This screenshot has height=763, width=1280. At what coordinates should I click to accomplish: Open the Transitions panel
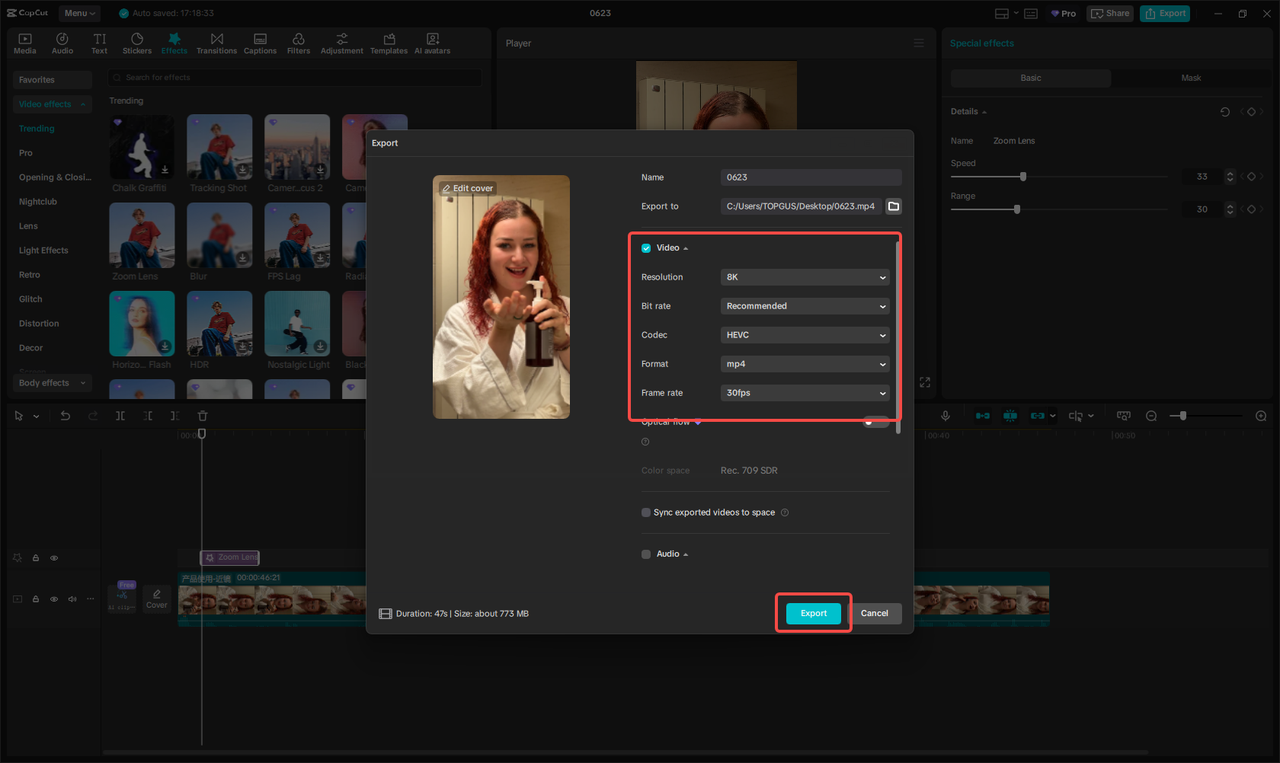(x=216, y=42)
